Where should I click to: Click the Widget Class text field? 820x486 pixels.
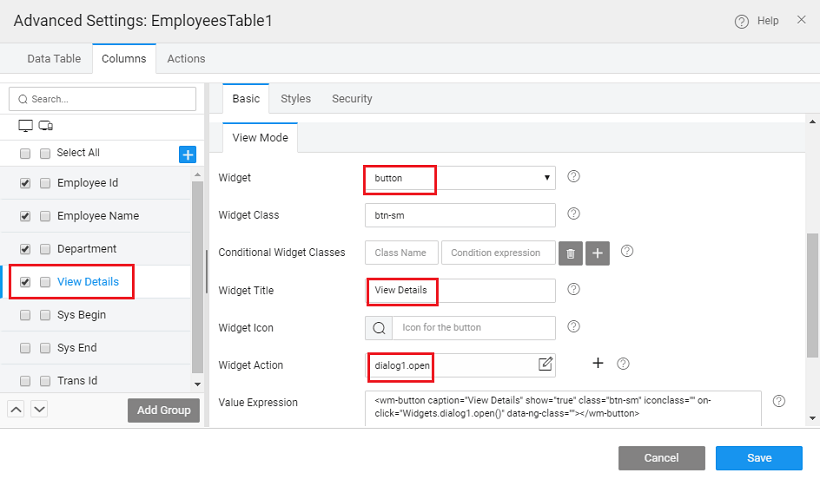tap(460, 215)
